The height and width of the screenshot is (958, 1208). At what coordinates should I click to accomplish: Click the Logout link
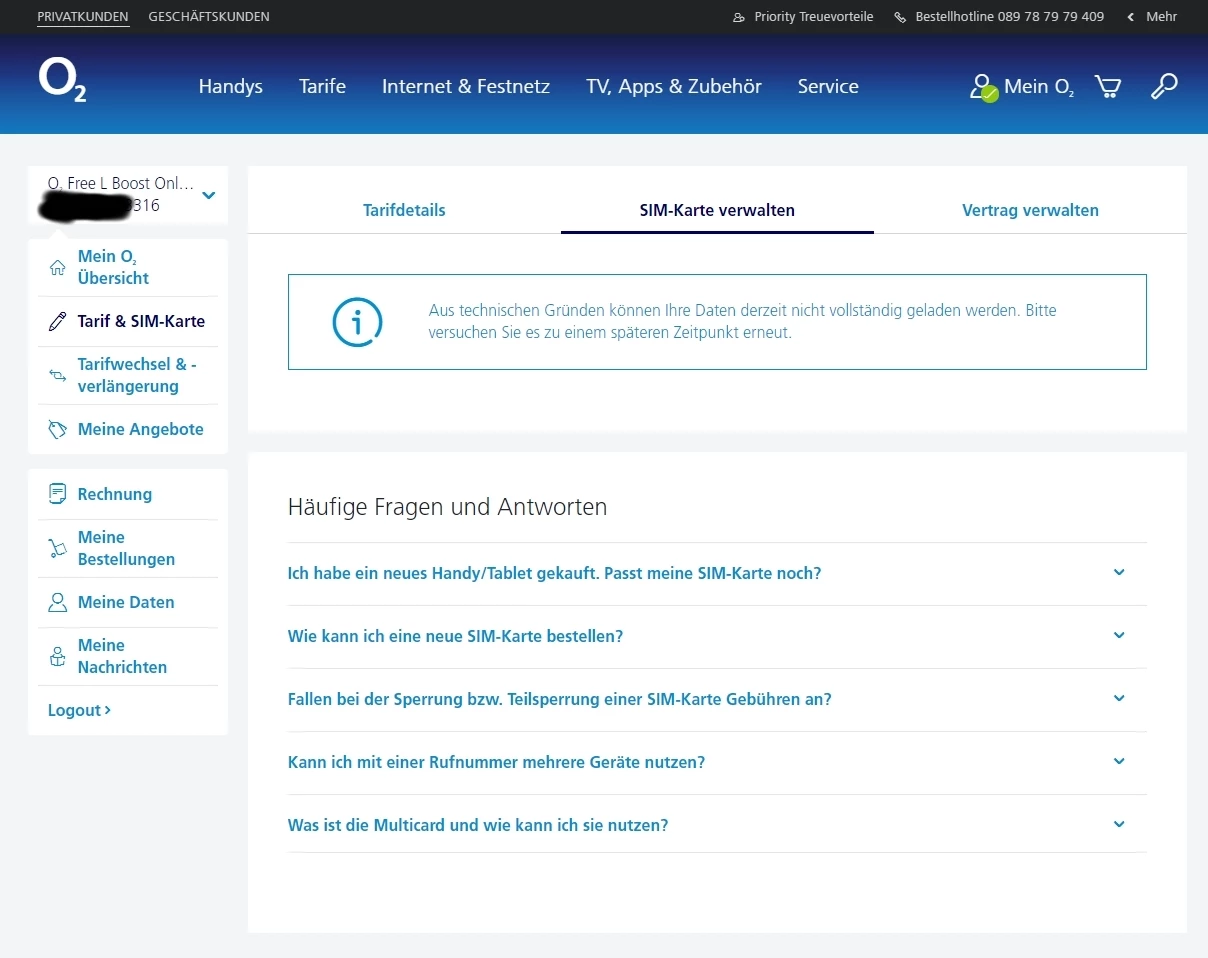79,710
